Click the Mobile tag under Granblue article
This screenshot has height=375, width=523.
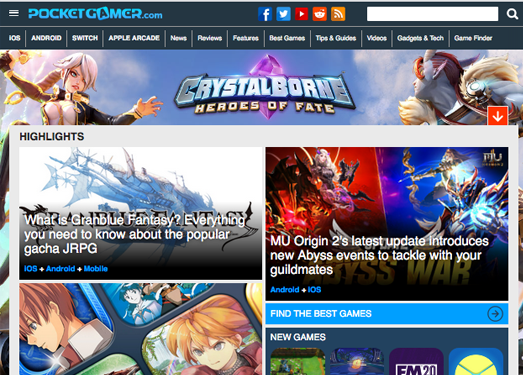pyautogui.click(x=96, y=269)
